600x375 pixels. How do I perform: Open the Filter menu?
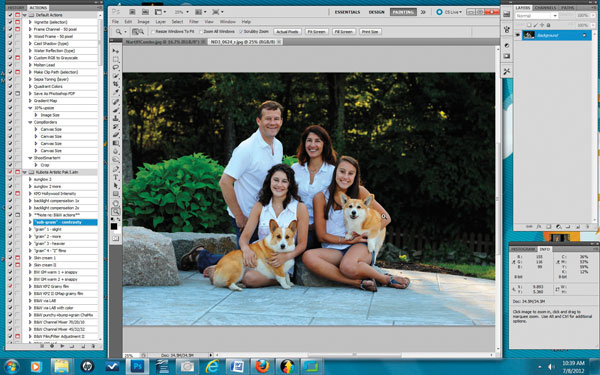pos(194,22)
